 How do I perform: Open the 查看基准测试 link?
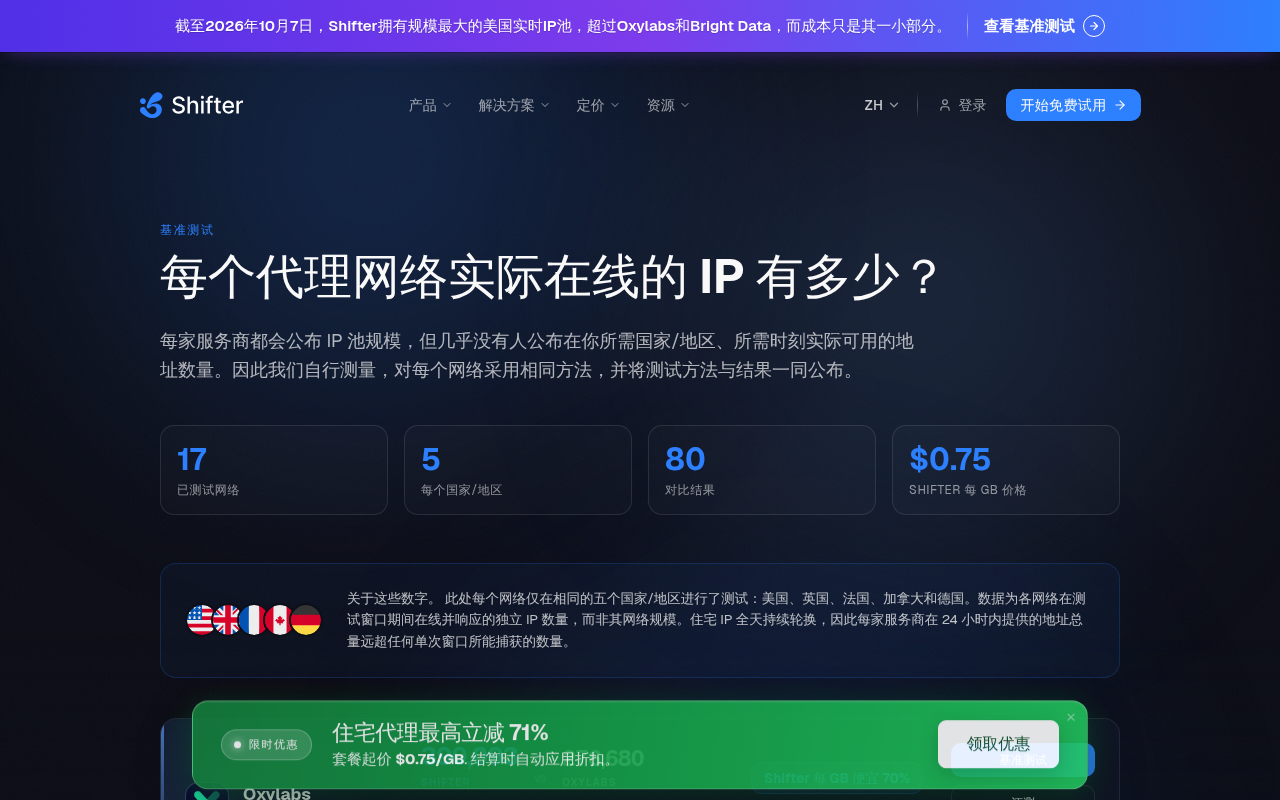[x=1044, y=26]
